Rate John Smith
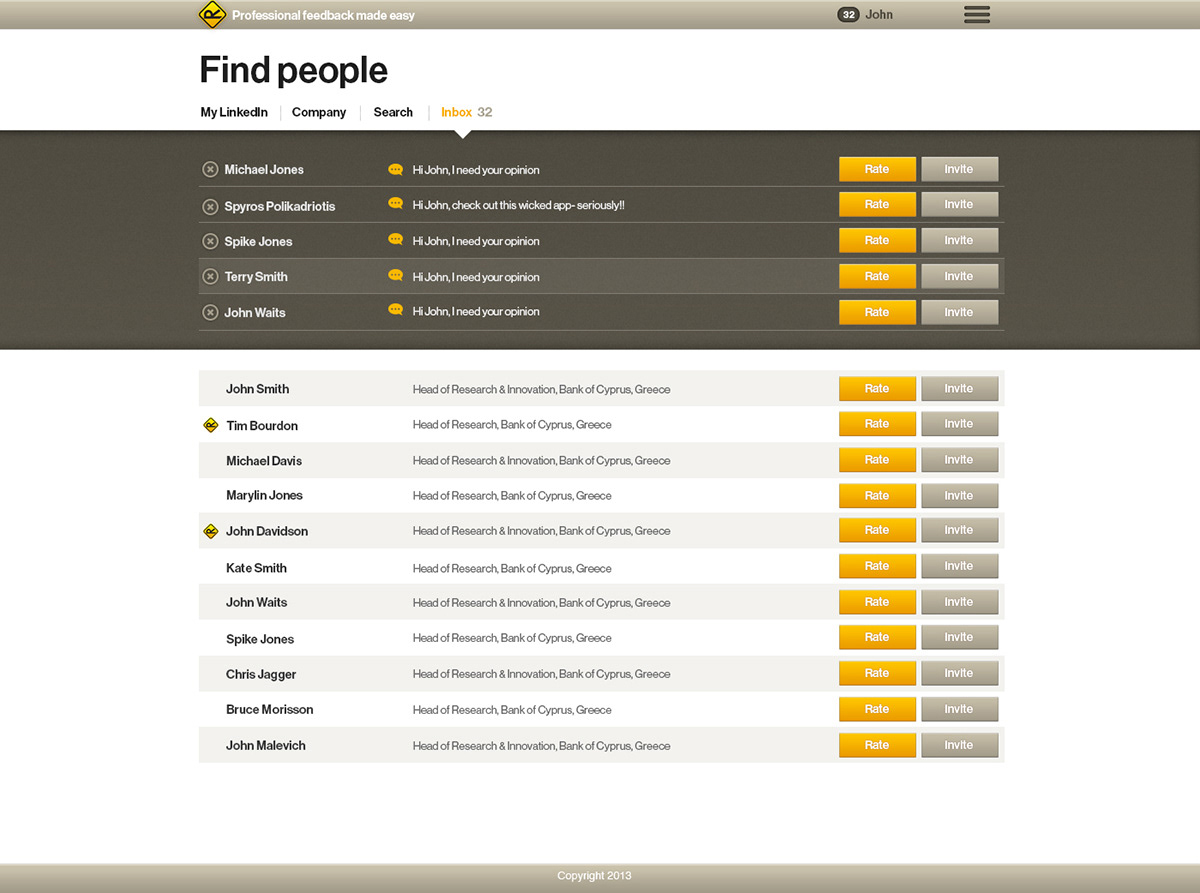The height and width of the screenshot is (893, 1200). click(877, 388)
